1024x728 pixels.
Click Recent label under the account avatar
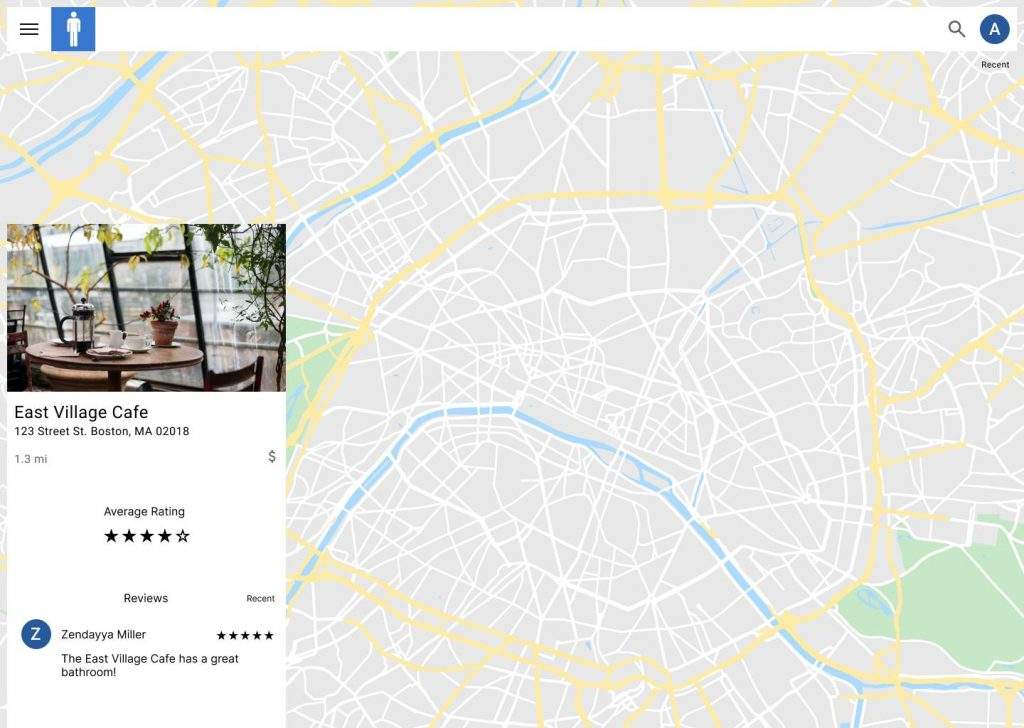click(994, 65)
